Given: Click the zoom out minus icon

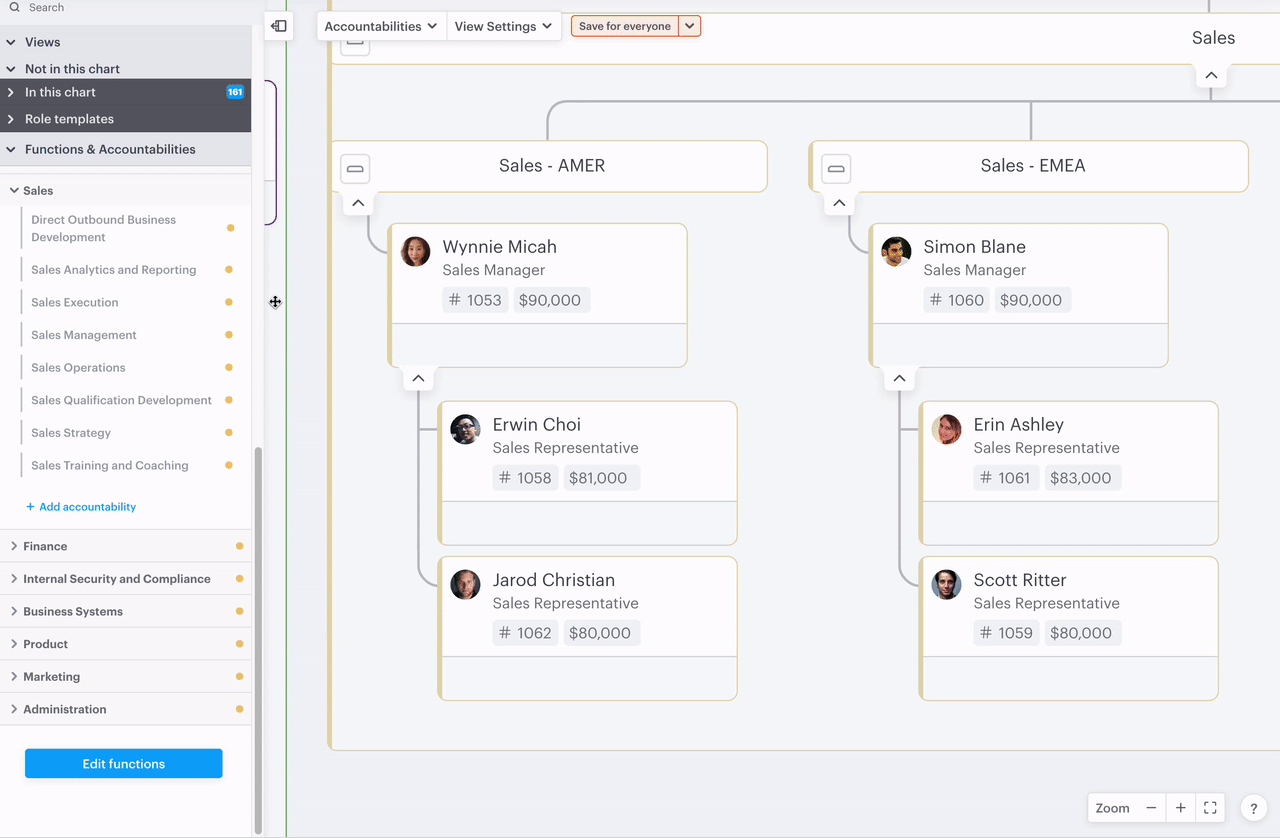Looking at the screenshot, I should click(1151, 808).
